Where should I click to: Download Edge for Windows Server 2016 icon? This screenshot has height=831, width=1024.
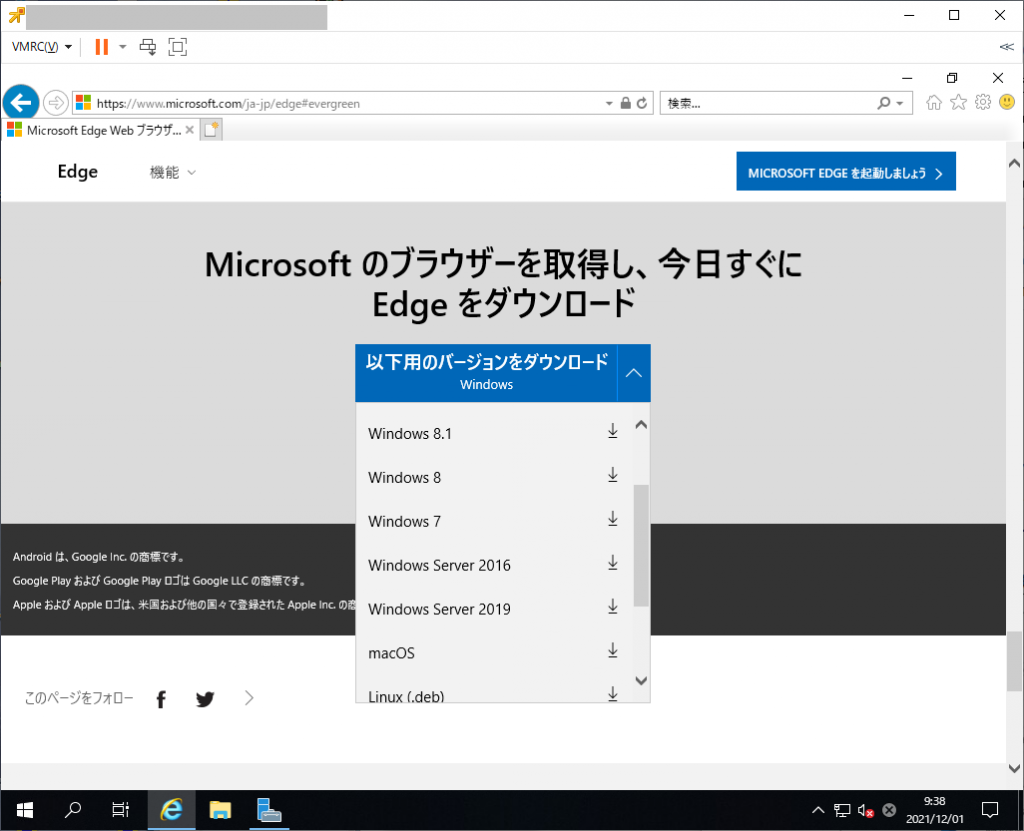click(613, 562)
